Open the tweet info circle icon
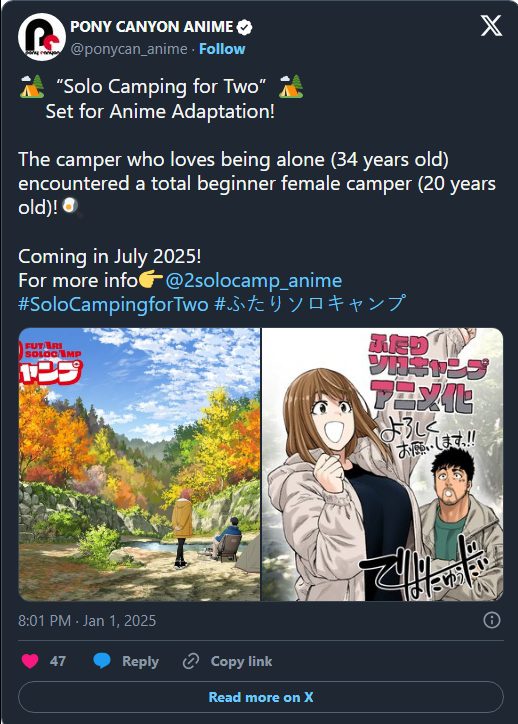518x724 pixels. 492,620
